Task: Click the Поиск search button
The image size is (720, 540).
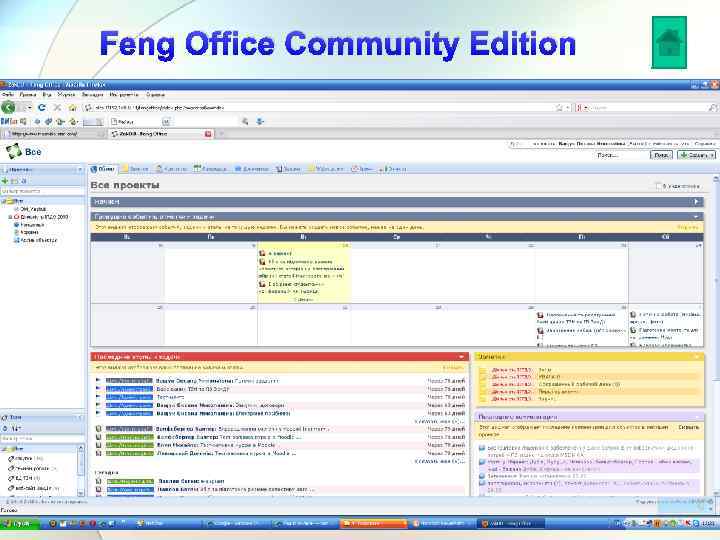Action: pyautogui.click(x=661, y=155)
